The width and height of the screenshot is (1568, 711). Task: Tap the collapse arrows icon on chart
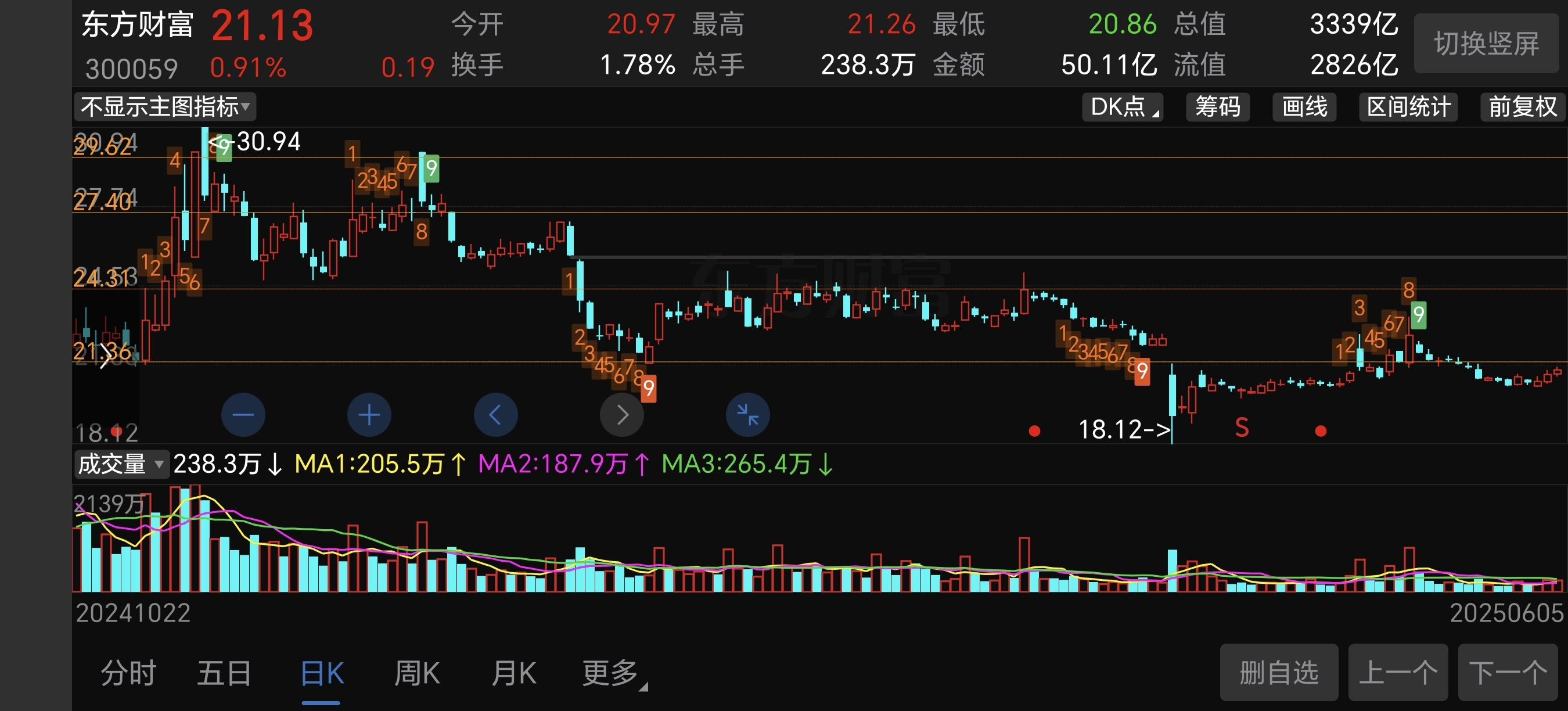click(x=747, y=415)
